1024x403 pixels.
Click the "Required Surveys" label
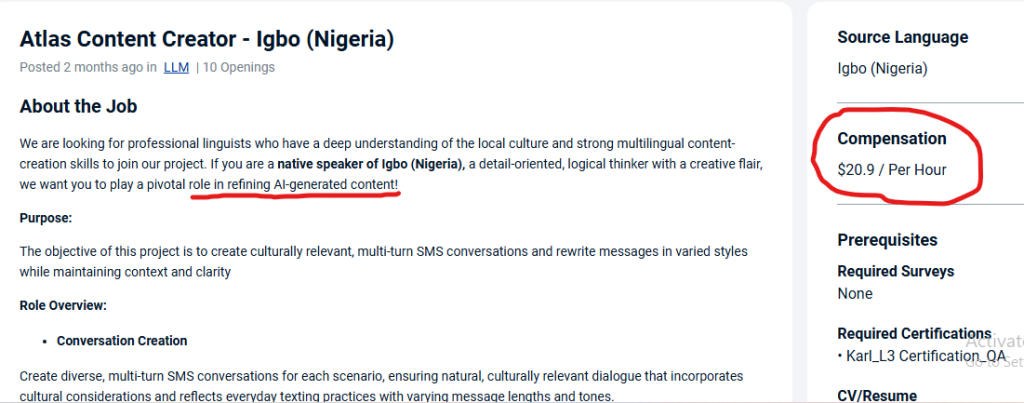point(895,271)
